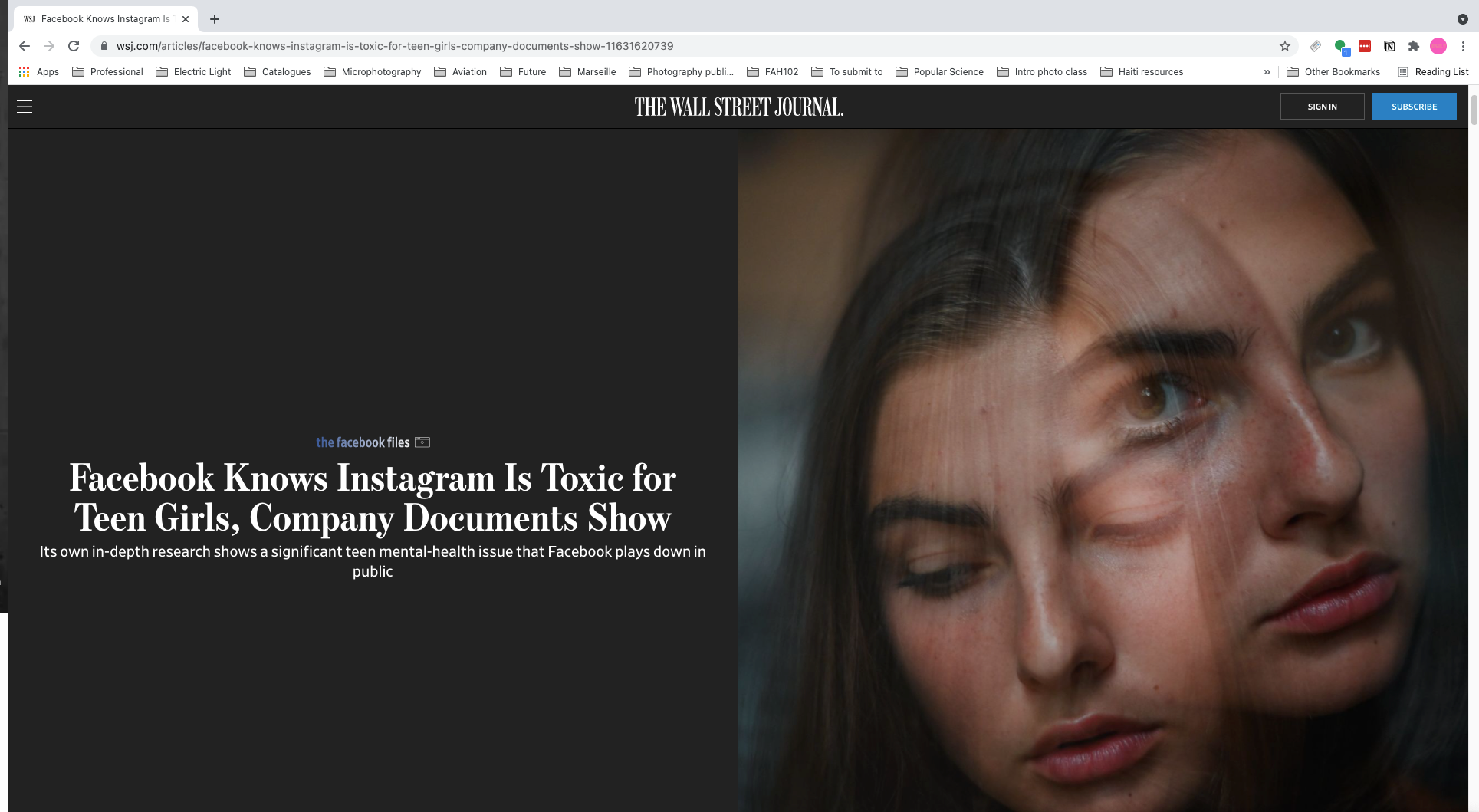Open the Extensions puzzle piece menu
The height and width of the screenshot is (812, 1479).
click(x=1414, y=46)
